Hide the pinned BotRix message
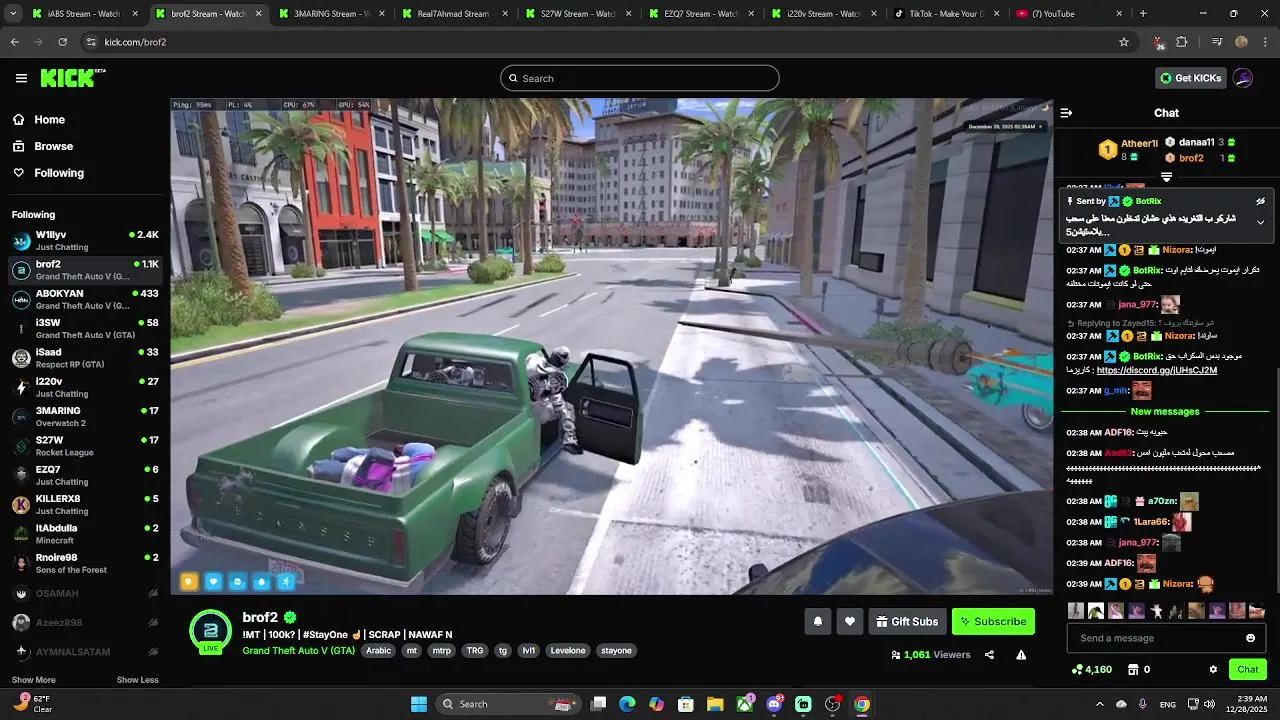Viewport: 1280px width, 720px height. [x=1260, y=201]
